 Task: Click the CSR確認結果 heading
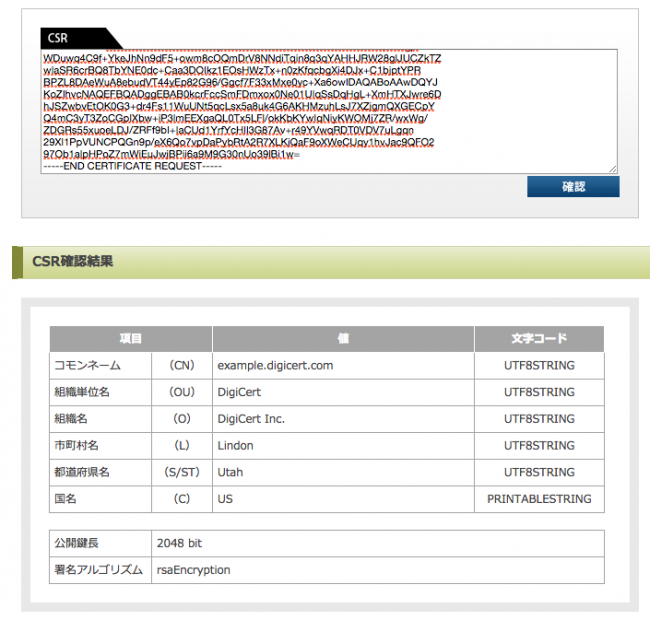coord(73,262)
